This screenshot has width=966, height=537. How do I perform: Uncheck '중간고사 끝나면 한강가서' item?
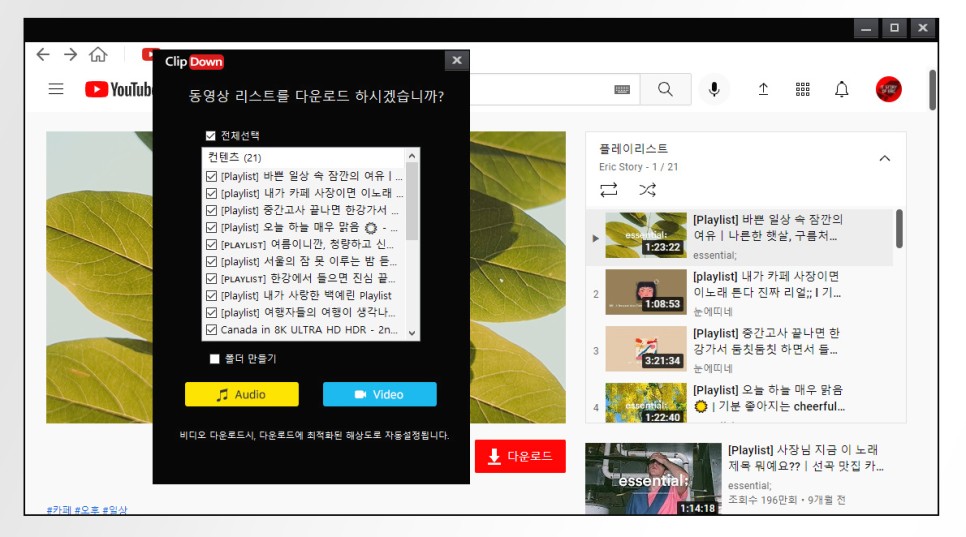pyautogui.click(x=211, y=211)
